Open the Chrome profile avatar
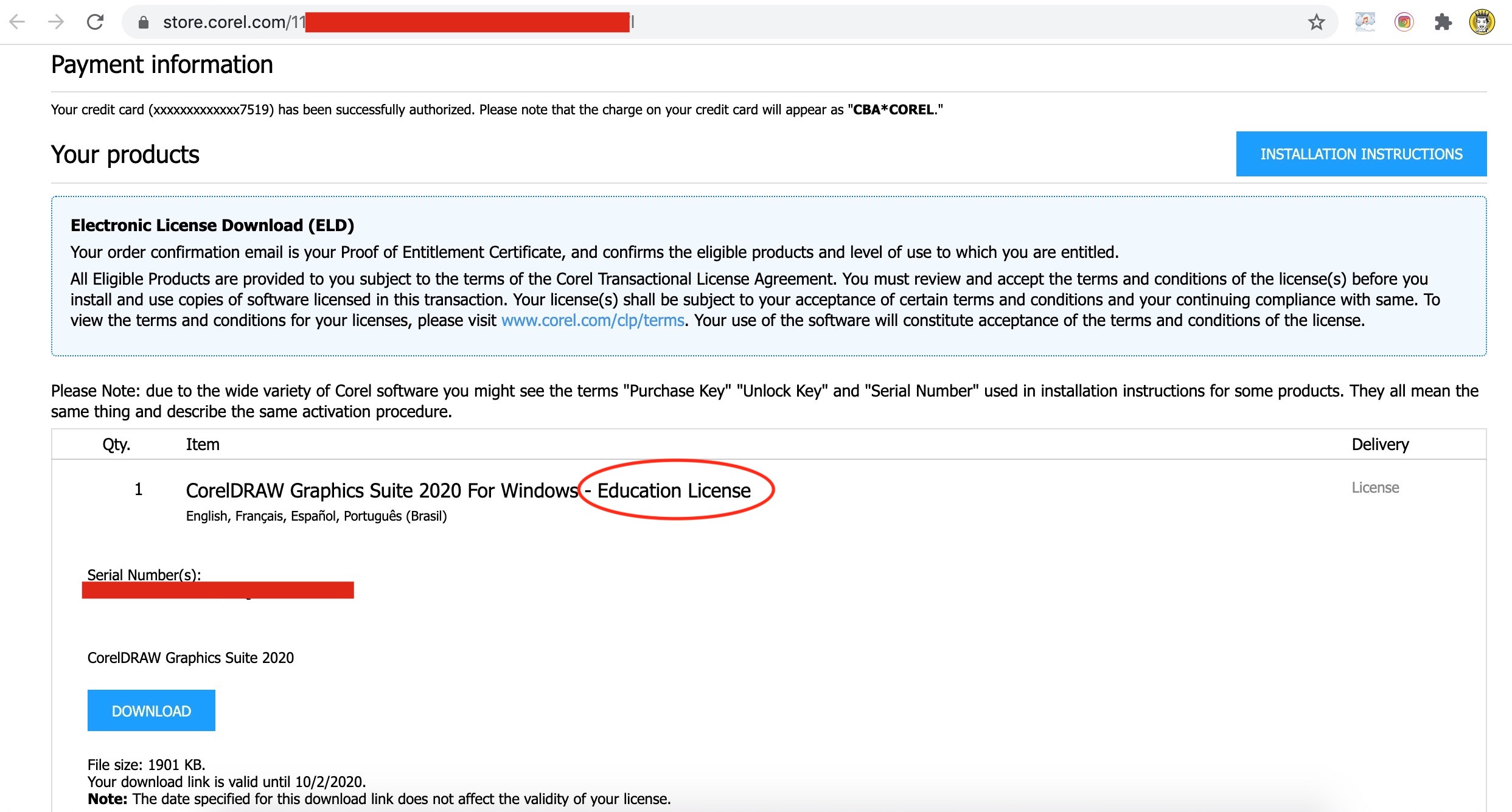The image size is (1512, 812). point(1482,23)
